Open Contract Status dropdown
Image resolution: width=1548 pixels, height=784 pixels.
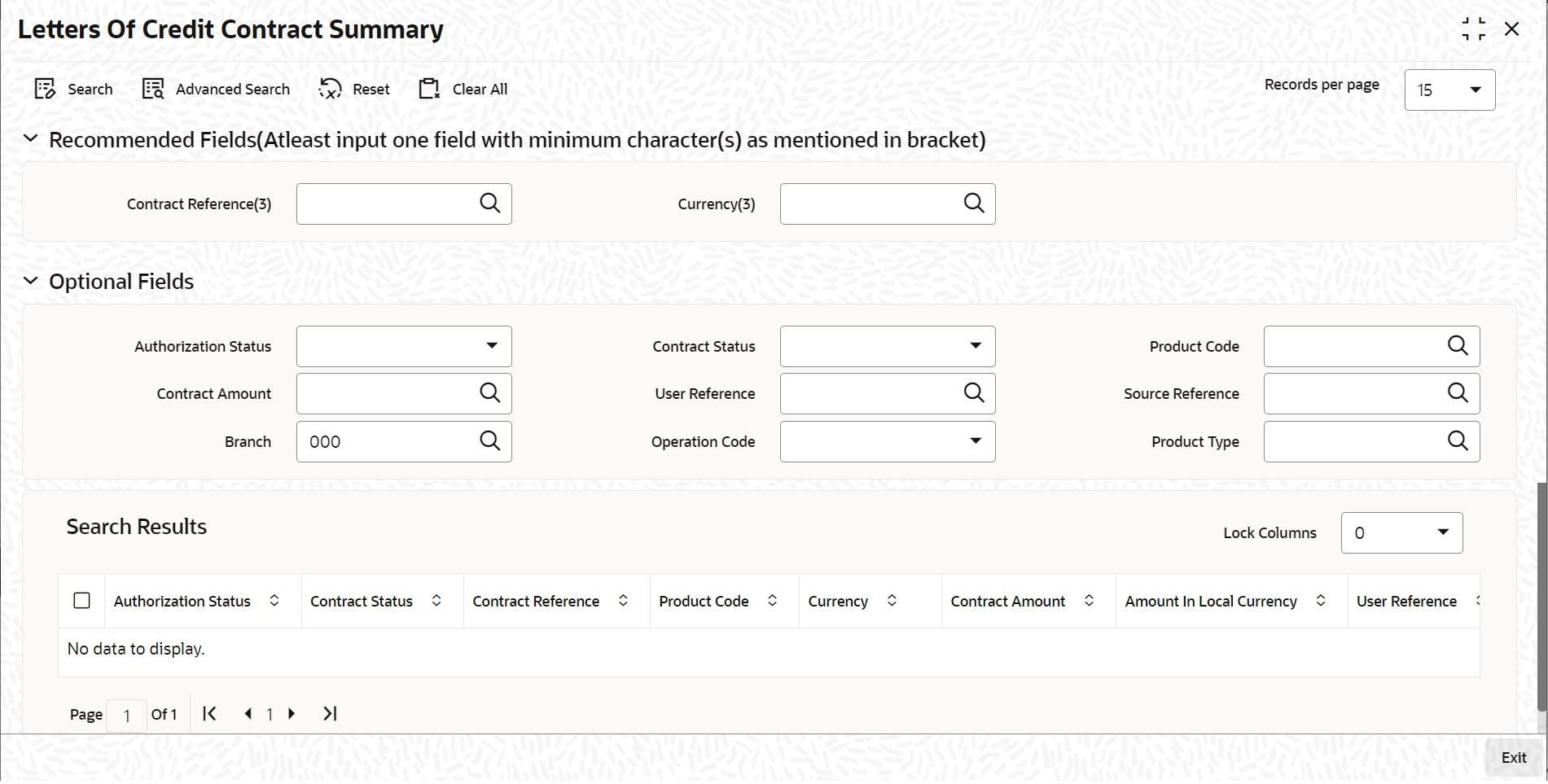[x=975, y=346]
